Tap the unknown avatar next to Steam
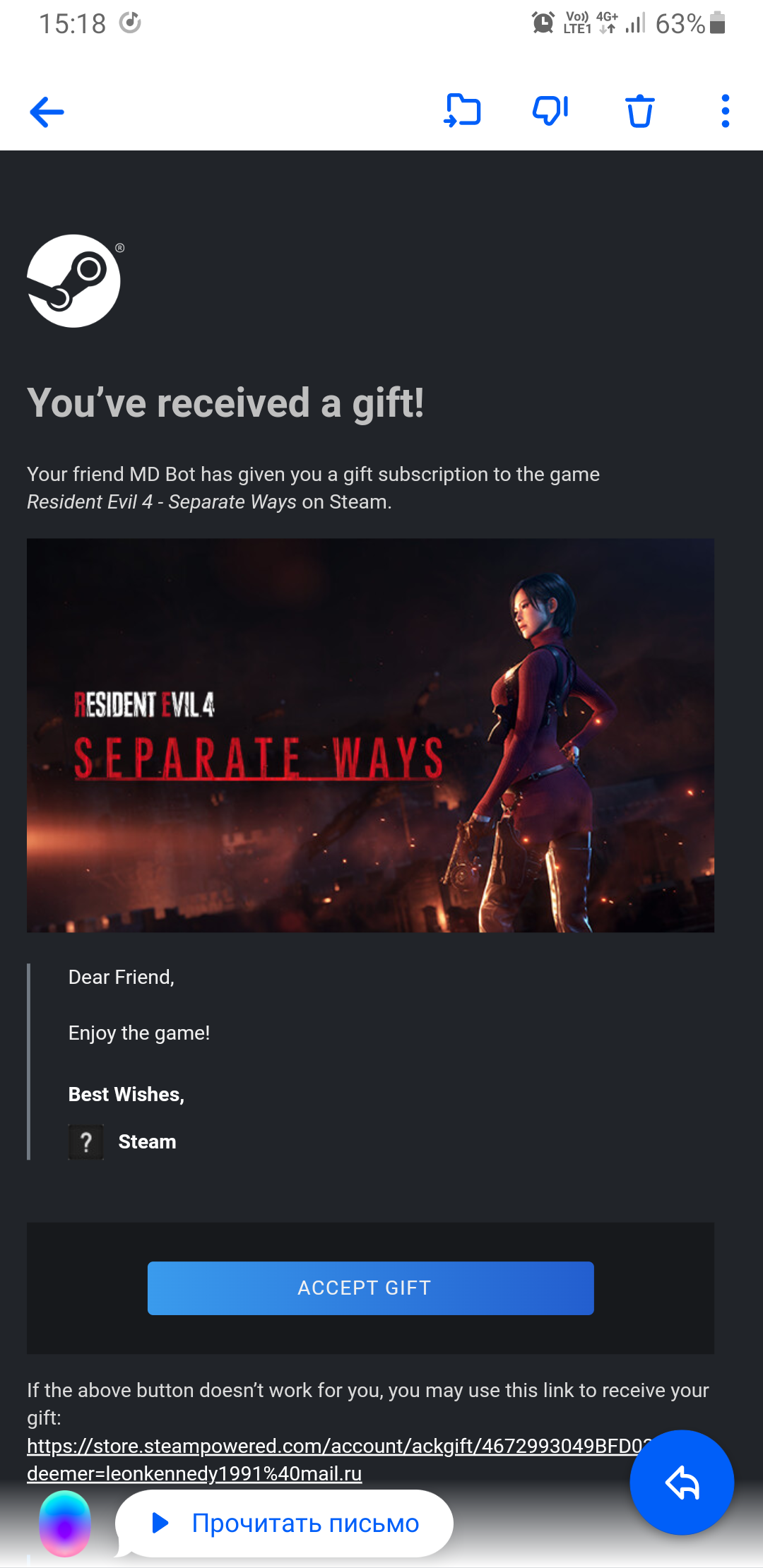The width and height of the screenshot is (763, 1568). 86,1141
